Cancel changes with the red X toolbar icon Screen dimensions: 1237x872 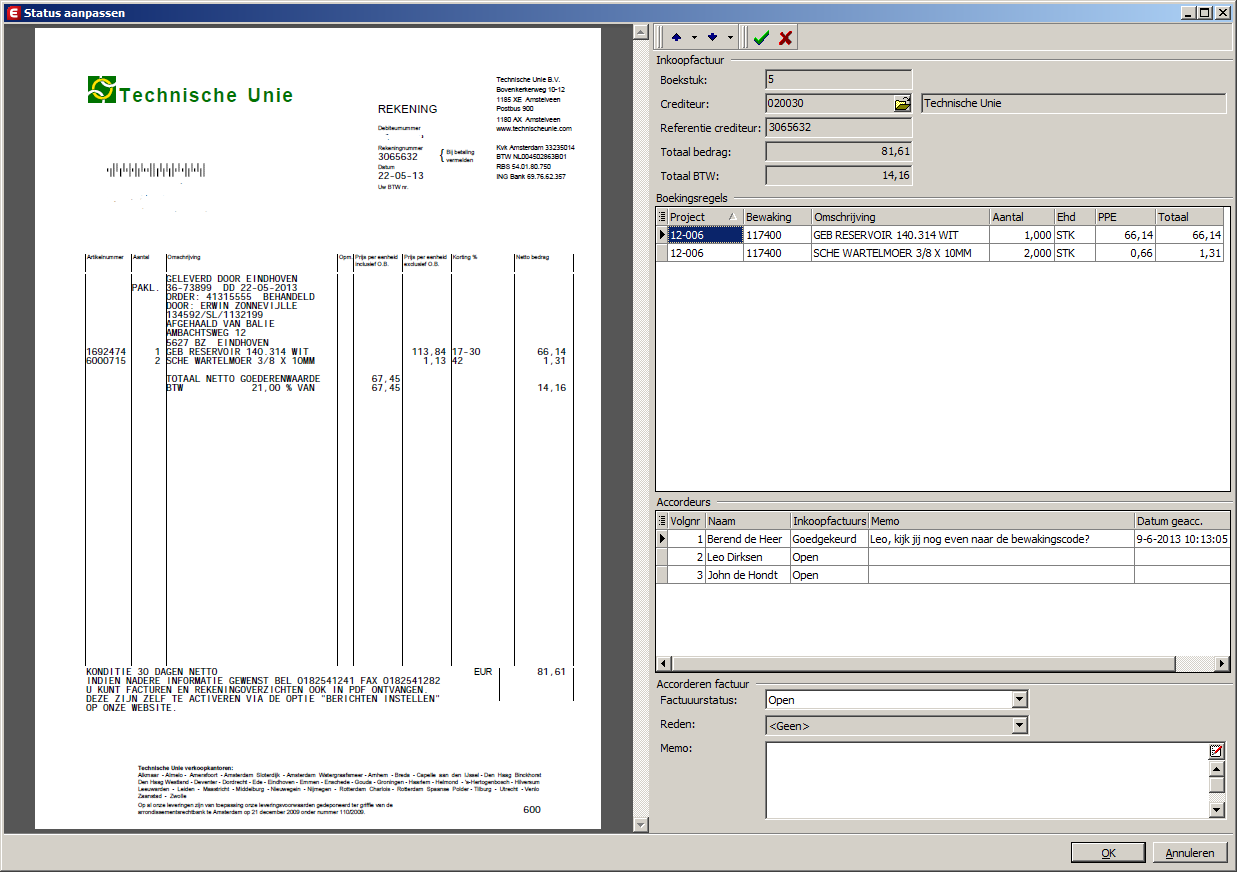786,38
